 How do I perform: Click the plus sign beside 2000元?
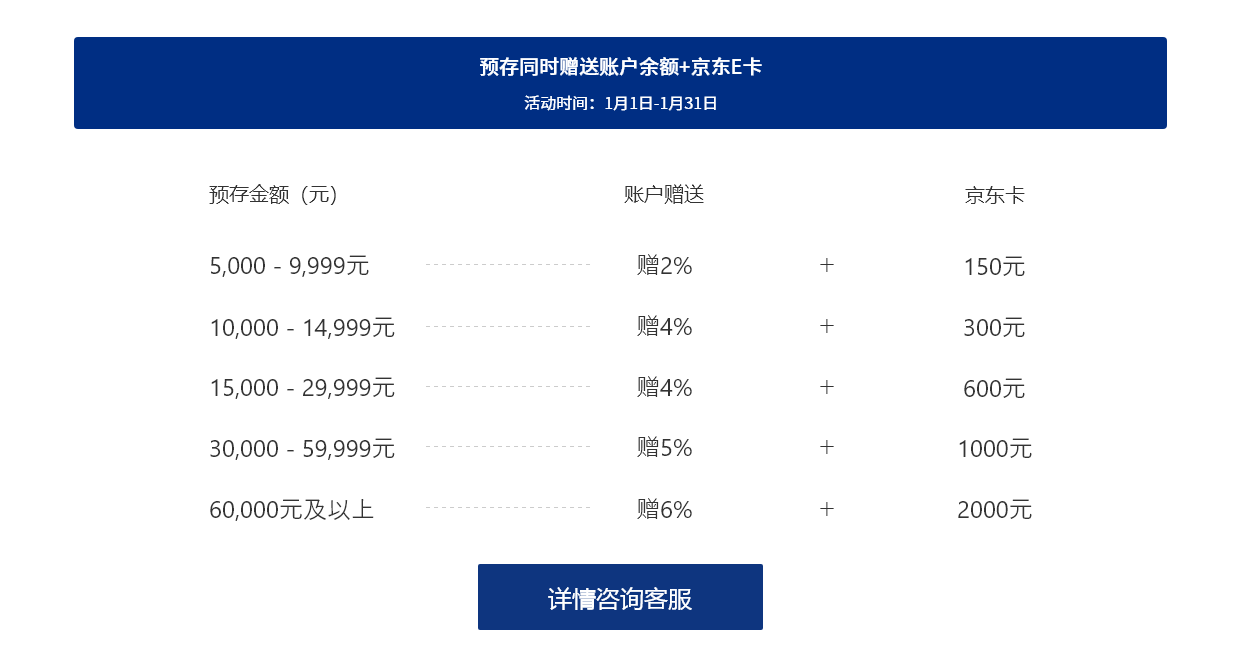827,509
